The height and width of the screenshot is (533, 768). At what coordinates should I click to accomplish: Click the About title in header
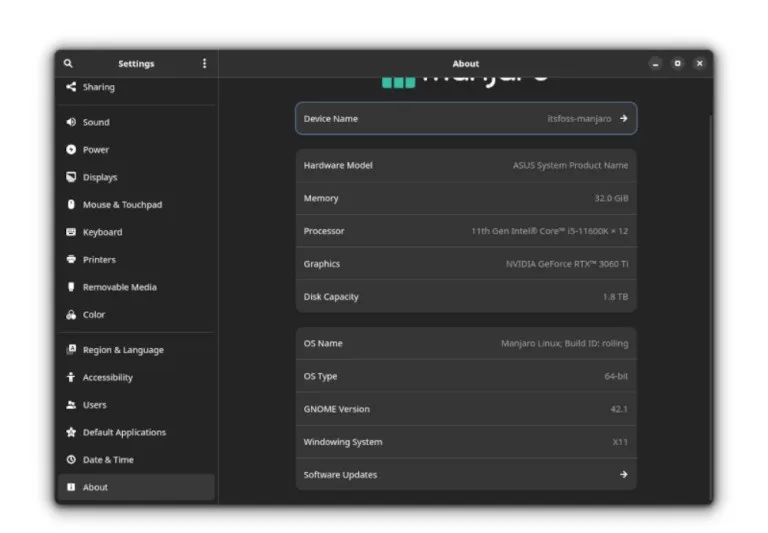(x=465, y=64)
